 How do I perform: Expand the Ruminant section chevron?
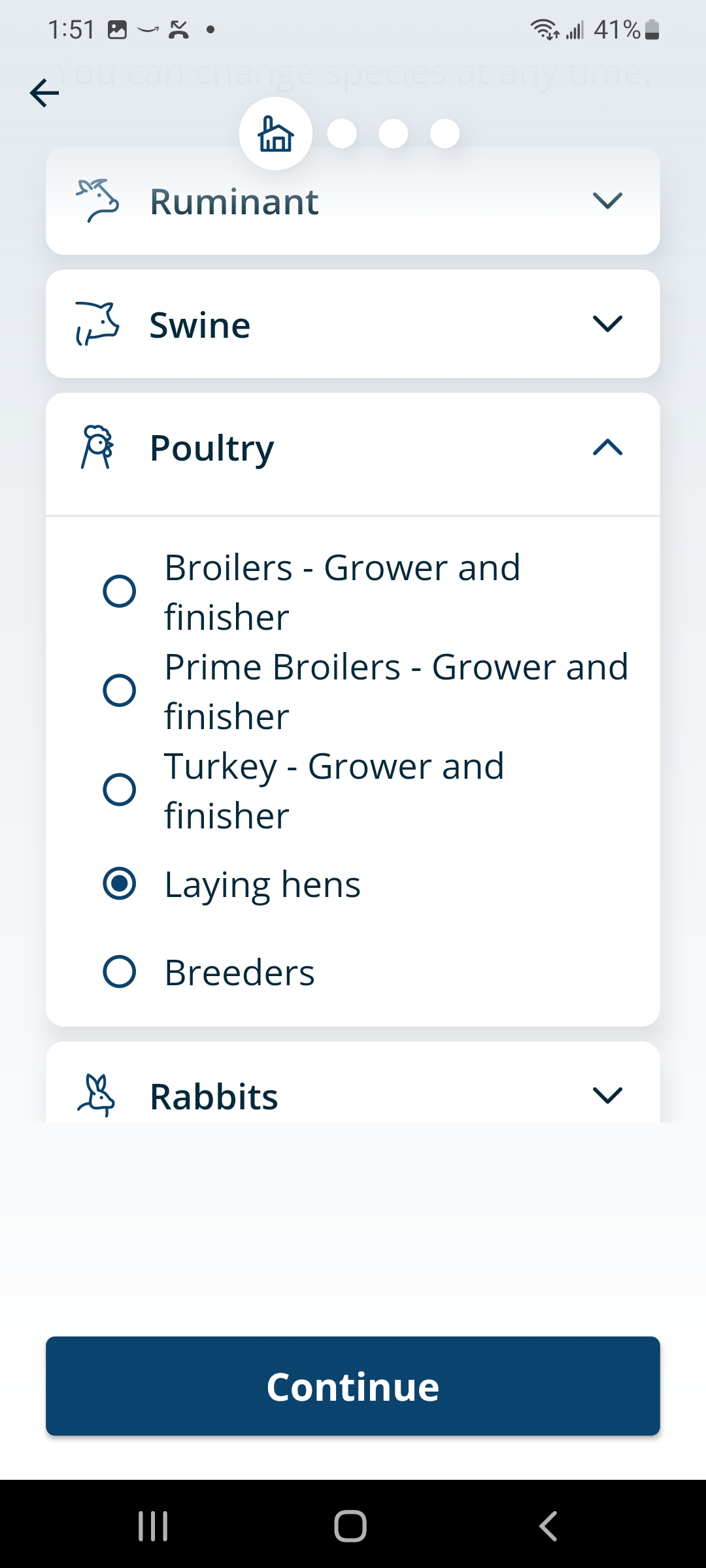tap(607, 201)
